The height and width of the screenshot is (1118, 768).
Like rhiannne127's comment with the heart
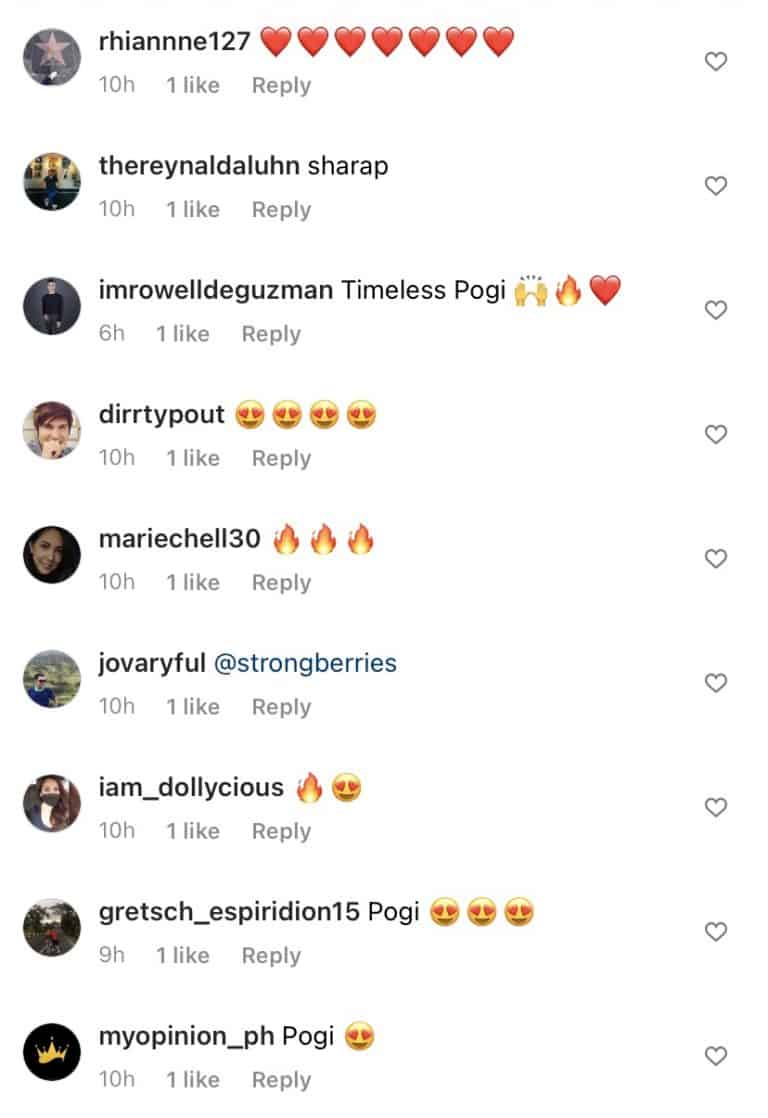pyautogui.click(x=715, y=62)
